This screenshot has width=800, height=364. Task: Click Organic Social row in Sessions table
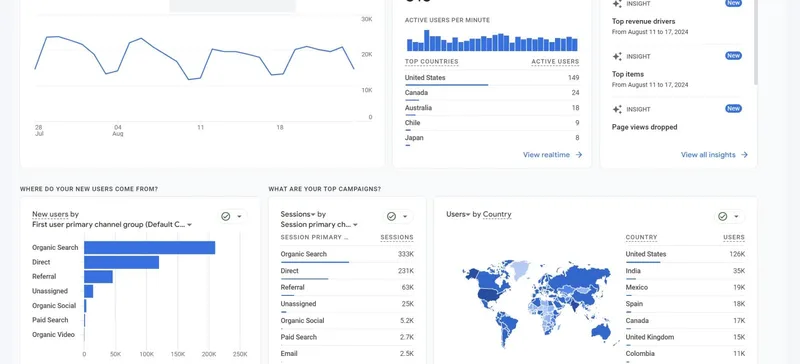347,321
